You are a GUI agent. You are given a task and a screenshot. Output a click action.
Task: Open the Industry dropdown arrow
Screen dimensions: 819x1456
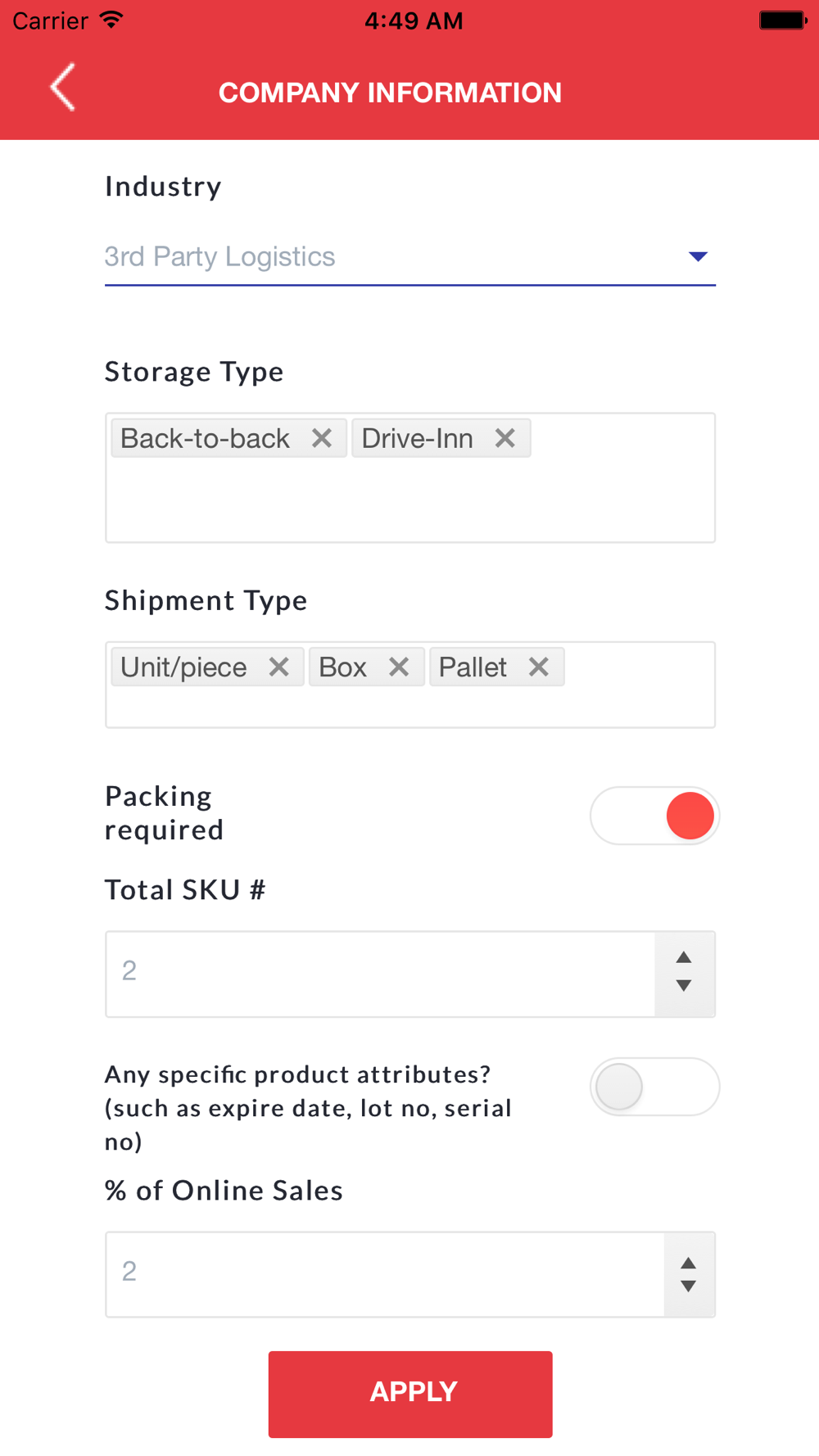pos(698,256)
